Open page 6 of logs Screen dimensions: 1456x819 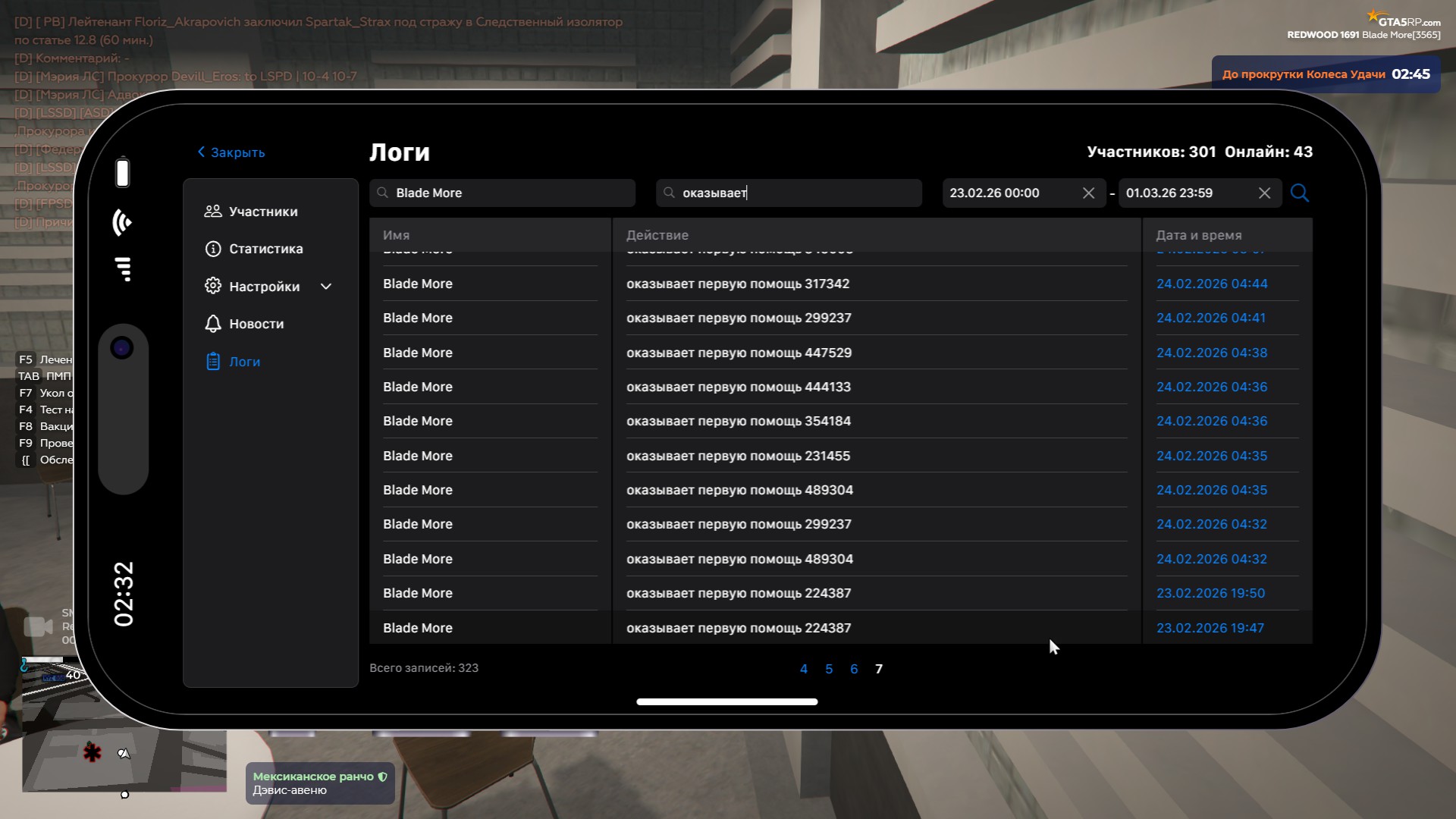coord(854,669)
